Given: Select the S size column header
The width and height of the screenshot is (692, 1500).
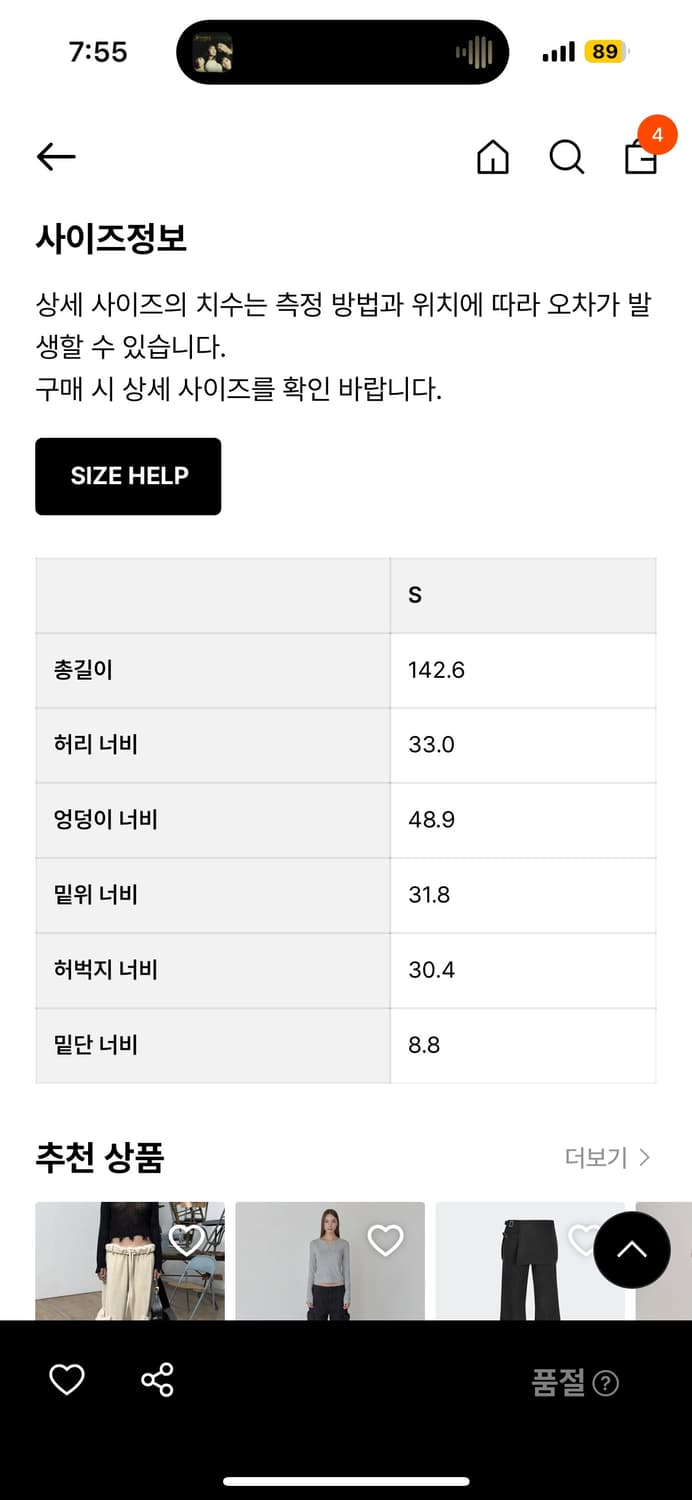Looking at the screenshot, I should (415, 595).
